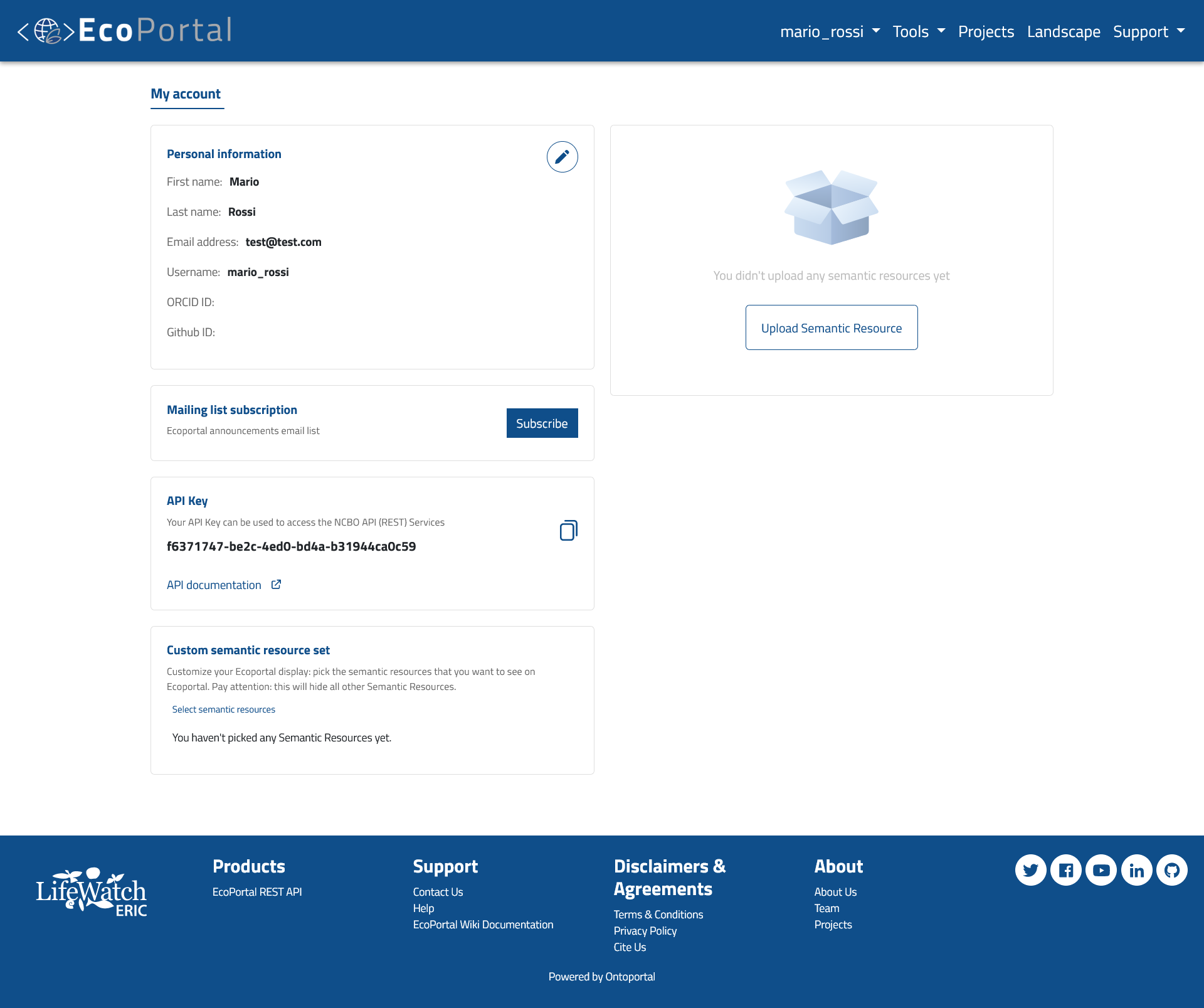Open the Twitter social icon in footer
The height and width of the screenshot is (1008, 1204).
tap(1030, 870)
